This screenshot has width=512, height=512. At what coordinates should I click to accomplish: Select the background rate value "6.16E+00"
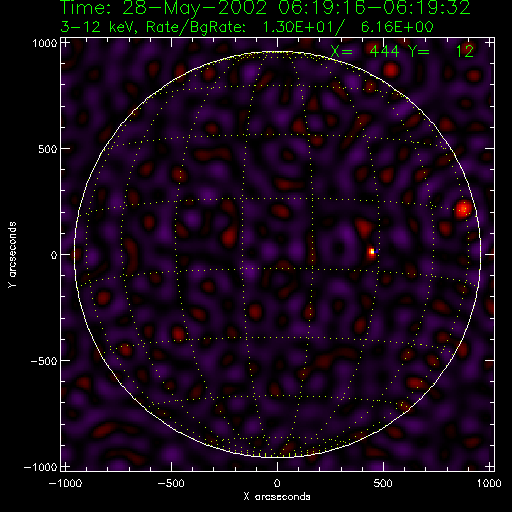point(397,27)
